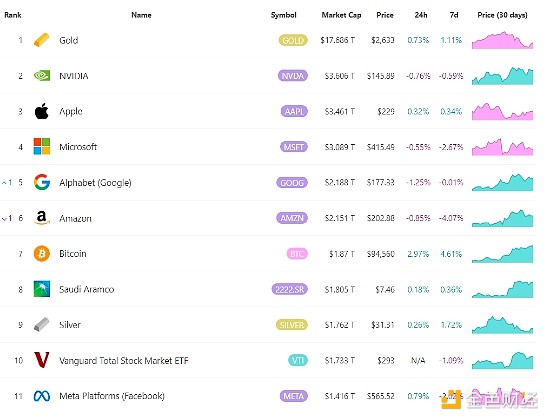The image size is (549, 420).
Task: Click Alphabet's 30-day price chart
Action: pos(502,182)
